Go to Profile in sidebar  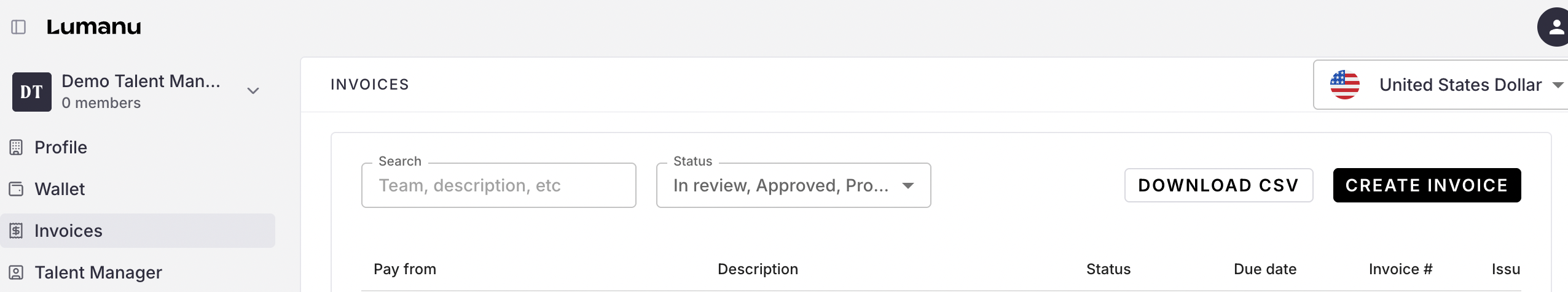pos(61,147)
